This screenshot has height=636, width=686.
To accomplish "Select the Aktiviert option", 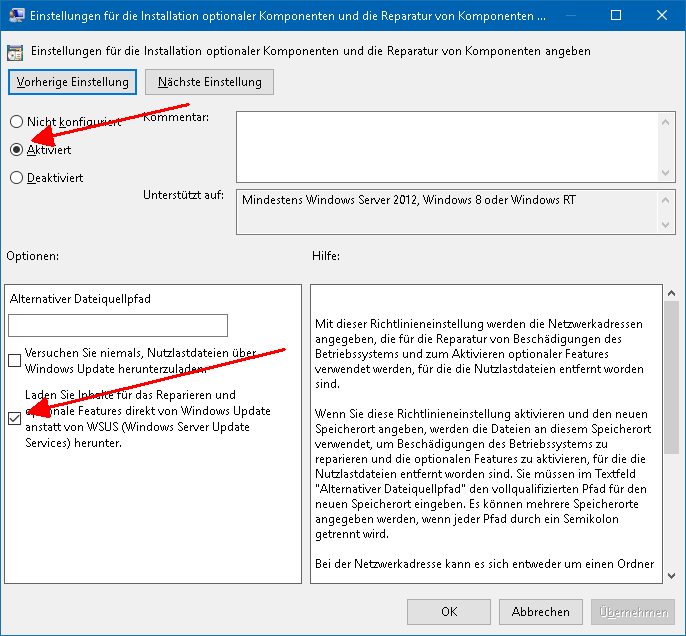I will click(x=16, y=149).
